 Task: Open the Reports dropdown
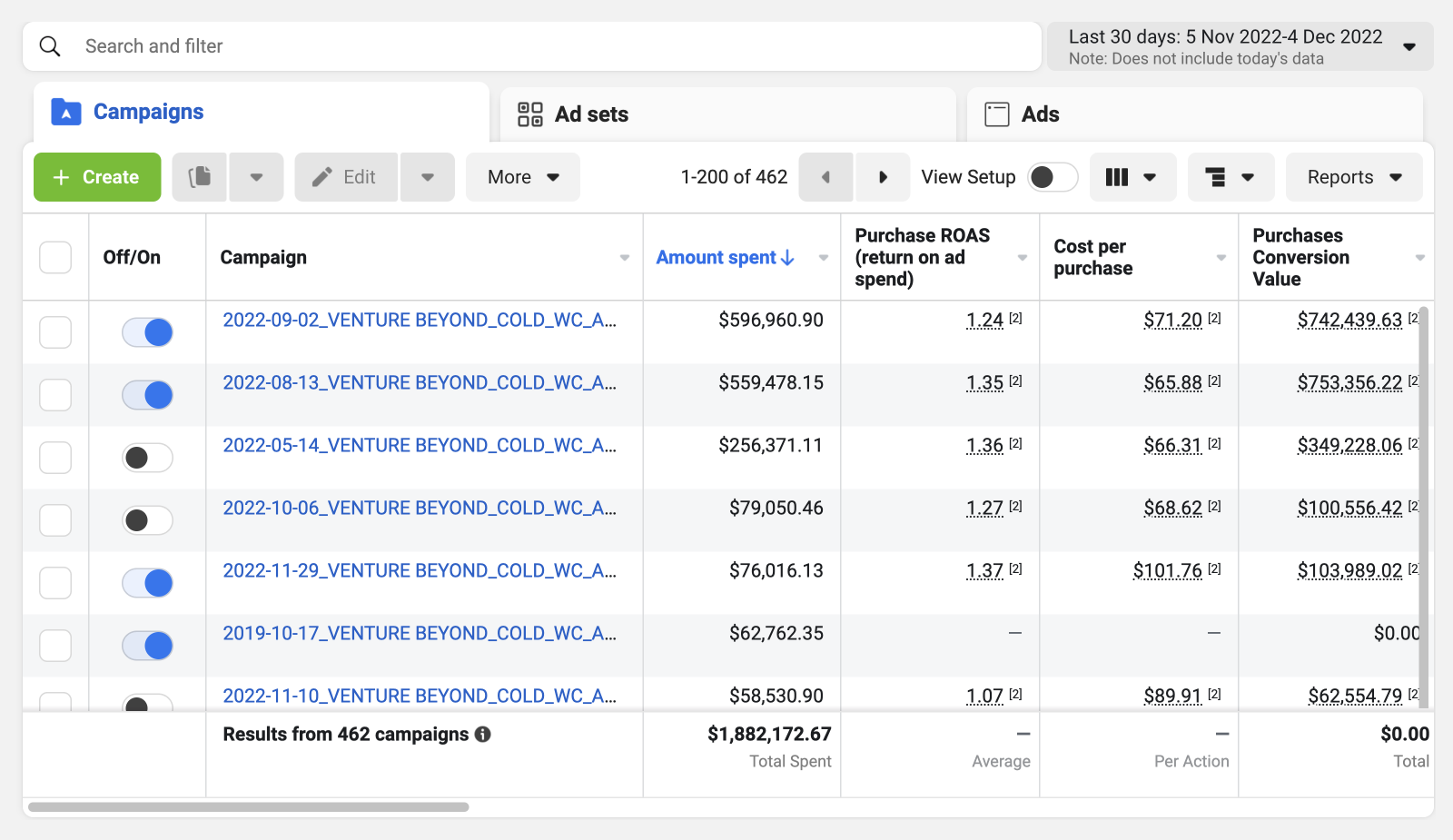pos(1354,177)
